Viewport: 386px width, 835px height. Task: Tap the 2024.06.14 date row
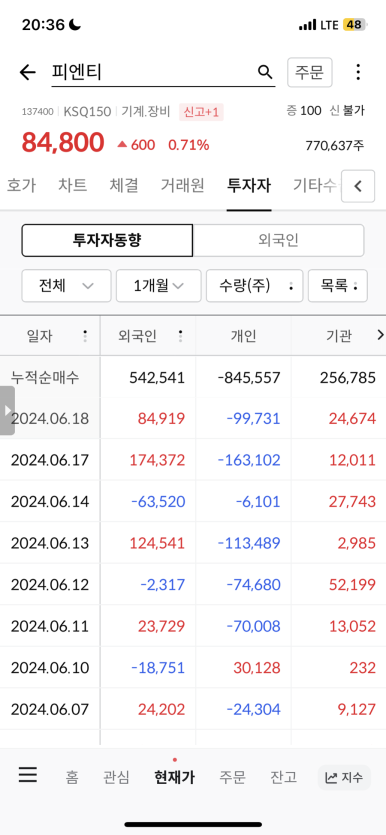[50, 502]
